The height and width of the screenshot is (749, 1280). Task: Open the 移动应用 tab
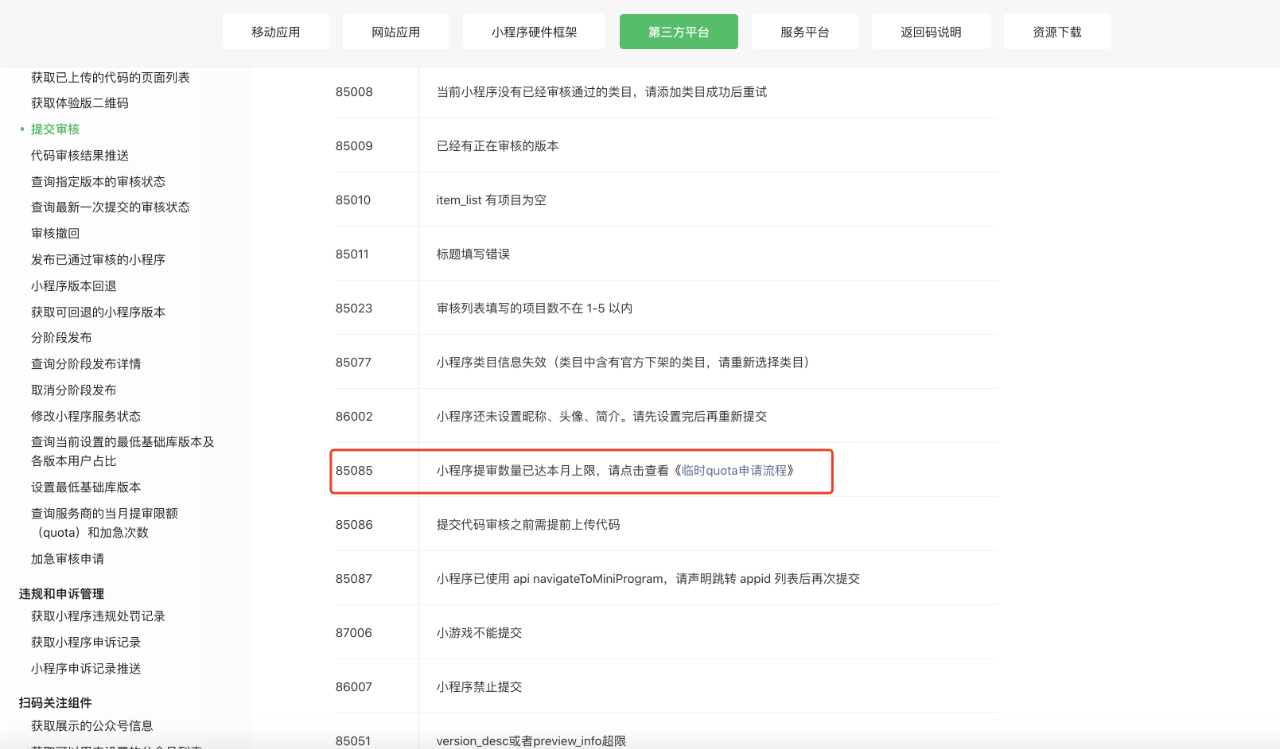(276, 32)
